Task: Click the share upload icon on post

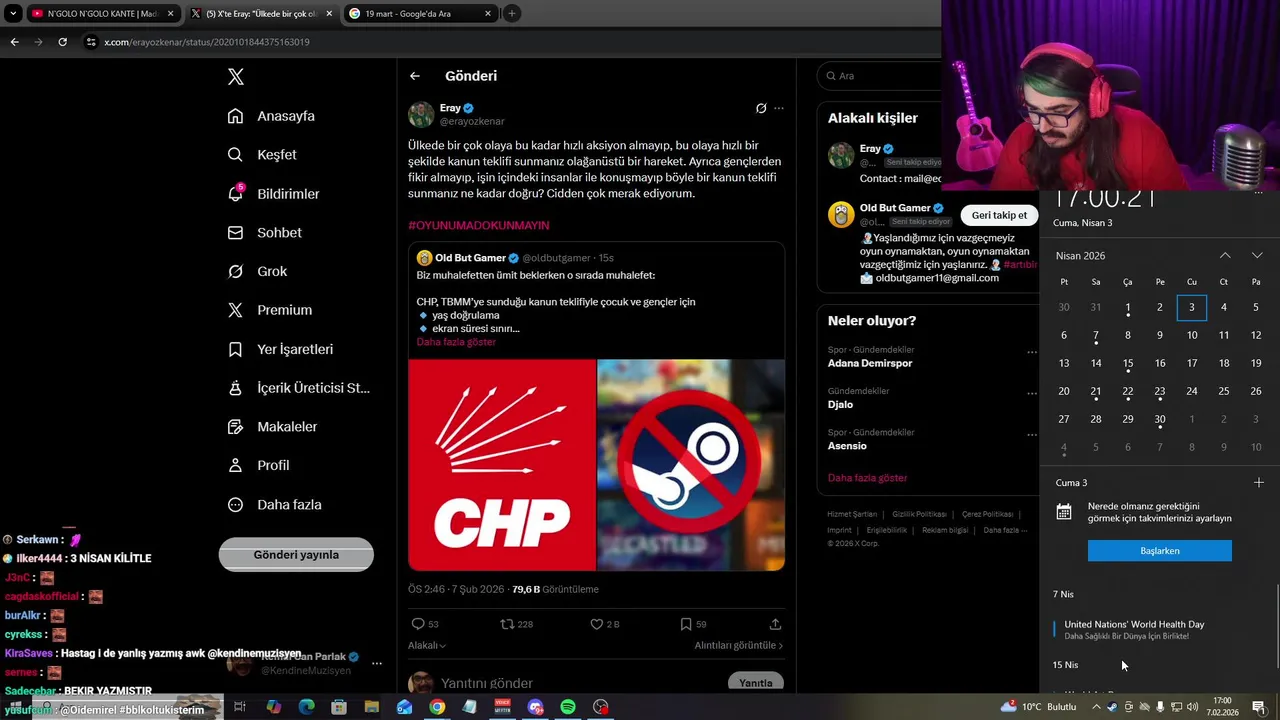Action: click(x=775, y=624)
